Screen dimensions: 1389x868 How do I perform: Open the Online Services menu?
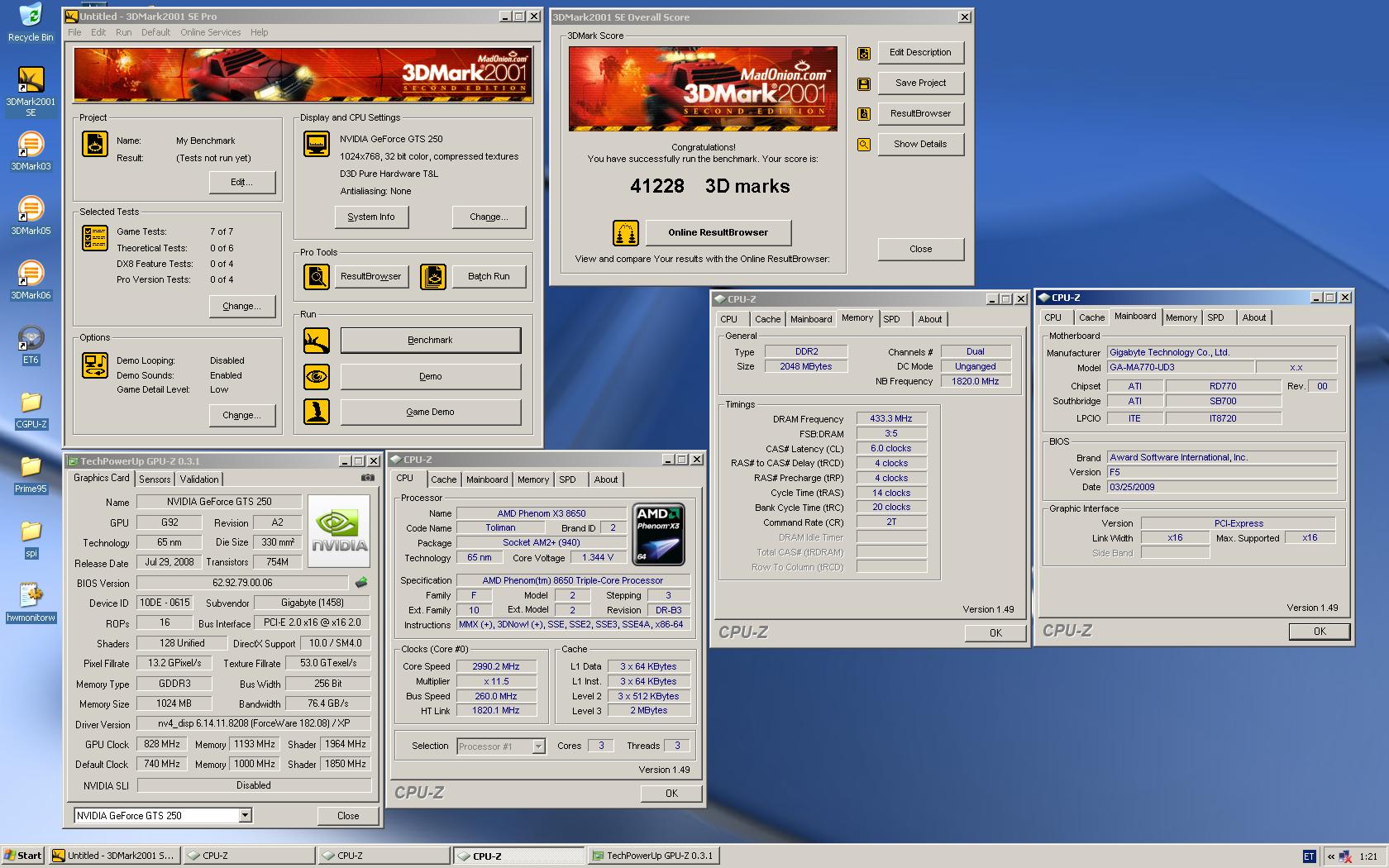click(x=211, y=32)
